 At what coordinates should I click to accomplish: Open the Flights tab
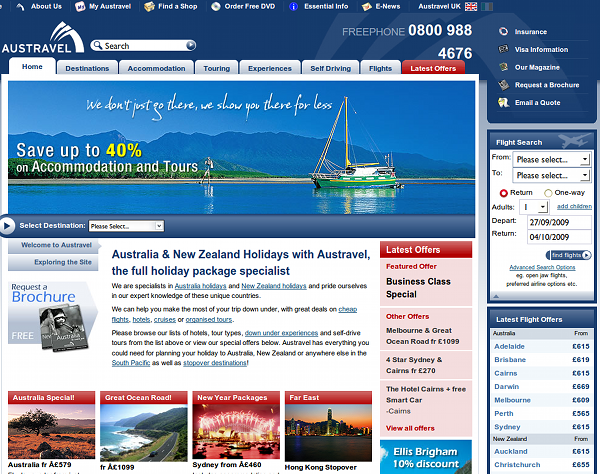[x=380, y=68]
